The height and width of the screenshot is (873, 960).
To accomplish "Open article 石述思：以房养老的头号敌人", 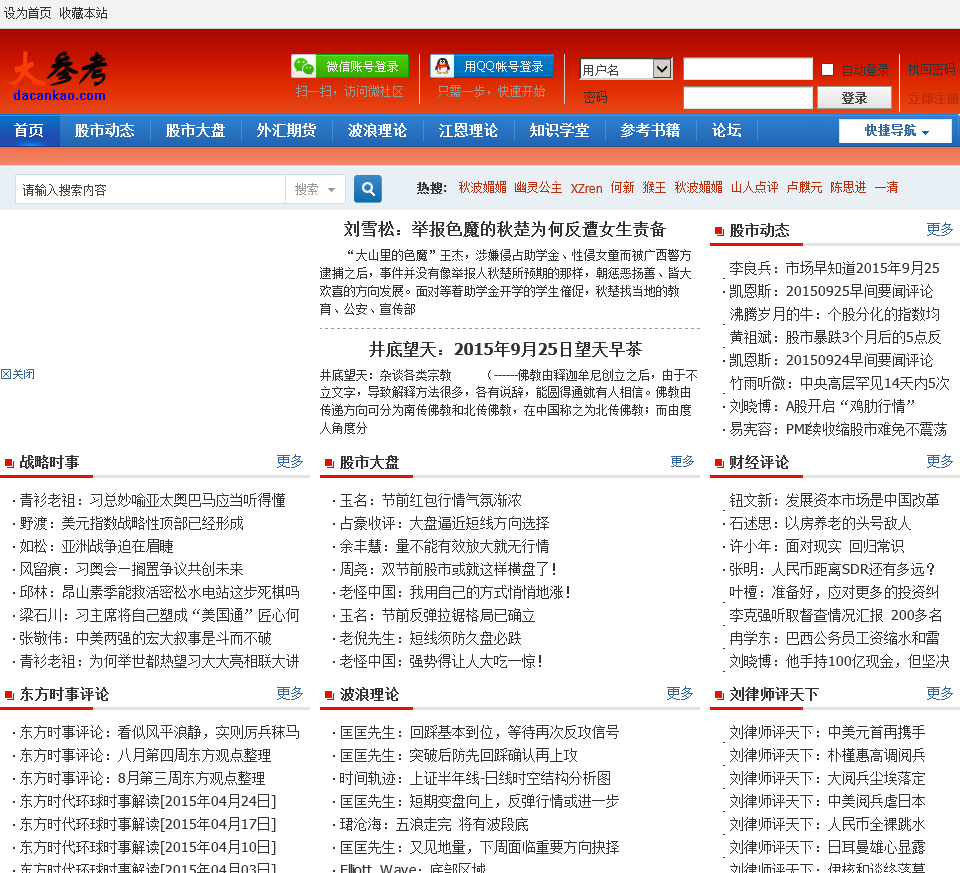I will coord(820,523).
